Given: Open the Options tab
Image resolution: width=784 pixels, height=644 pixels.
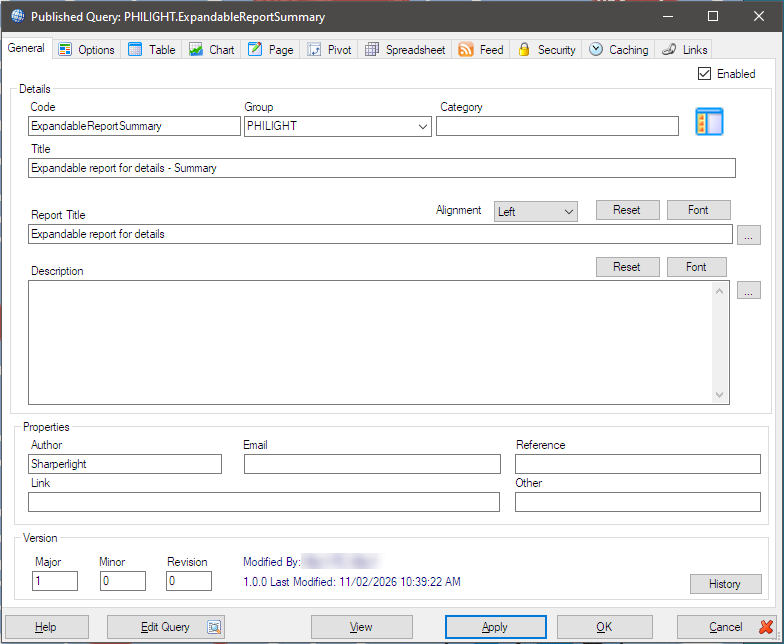Looking at the screenshot, I should 86,50.
